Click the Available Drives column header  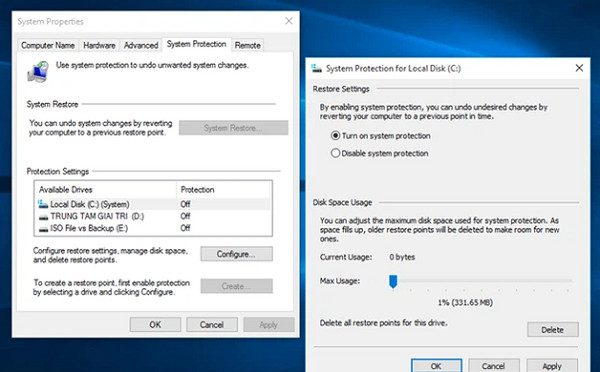(106, 189)
